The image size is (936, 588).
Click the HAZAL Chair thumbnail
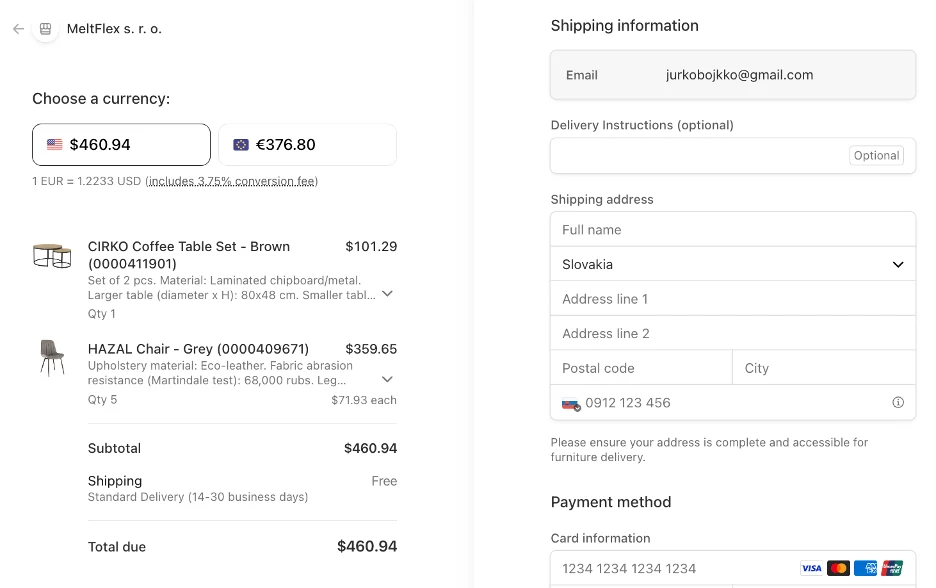click(x=52, y=357)
